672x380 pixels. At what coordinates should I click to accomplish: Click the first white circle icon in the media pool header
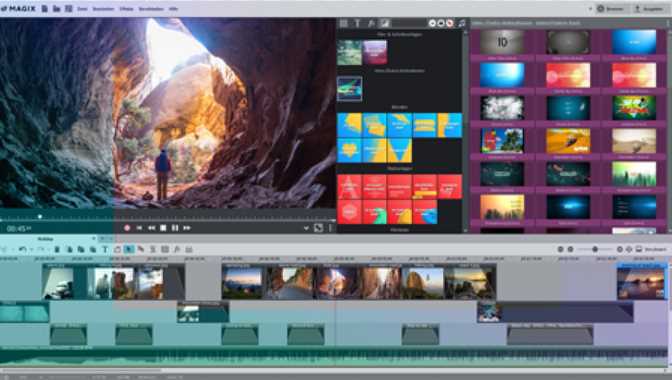[432, 24]
